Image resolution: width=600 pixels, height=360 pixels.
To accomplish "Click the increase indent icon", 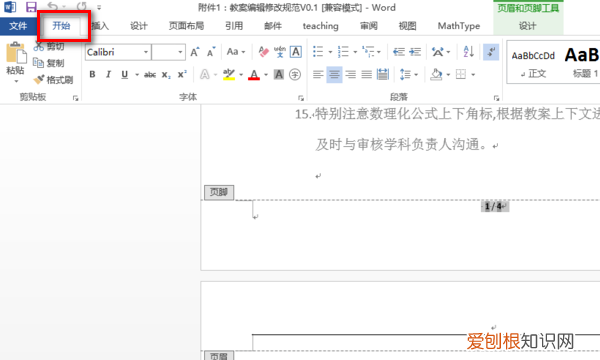I will point(415,52).
